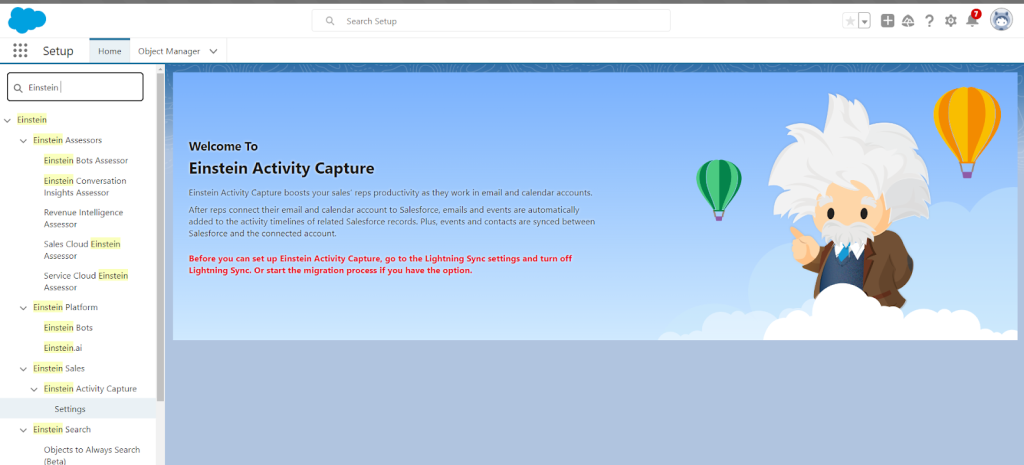
Task: Open the favorites list dropdown arrow
Action: coord(865,21)
